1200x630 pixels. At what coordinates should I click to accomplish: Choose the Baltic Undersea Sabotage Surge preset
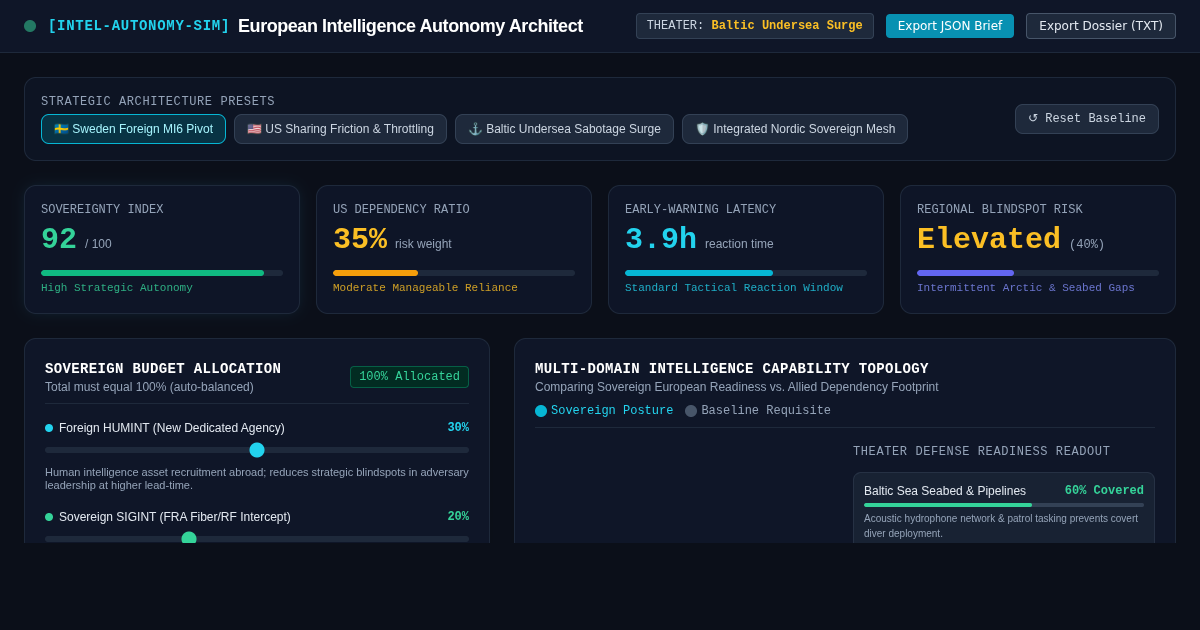(x=564, y=129)
